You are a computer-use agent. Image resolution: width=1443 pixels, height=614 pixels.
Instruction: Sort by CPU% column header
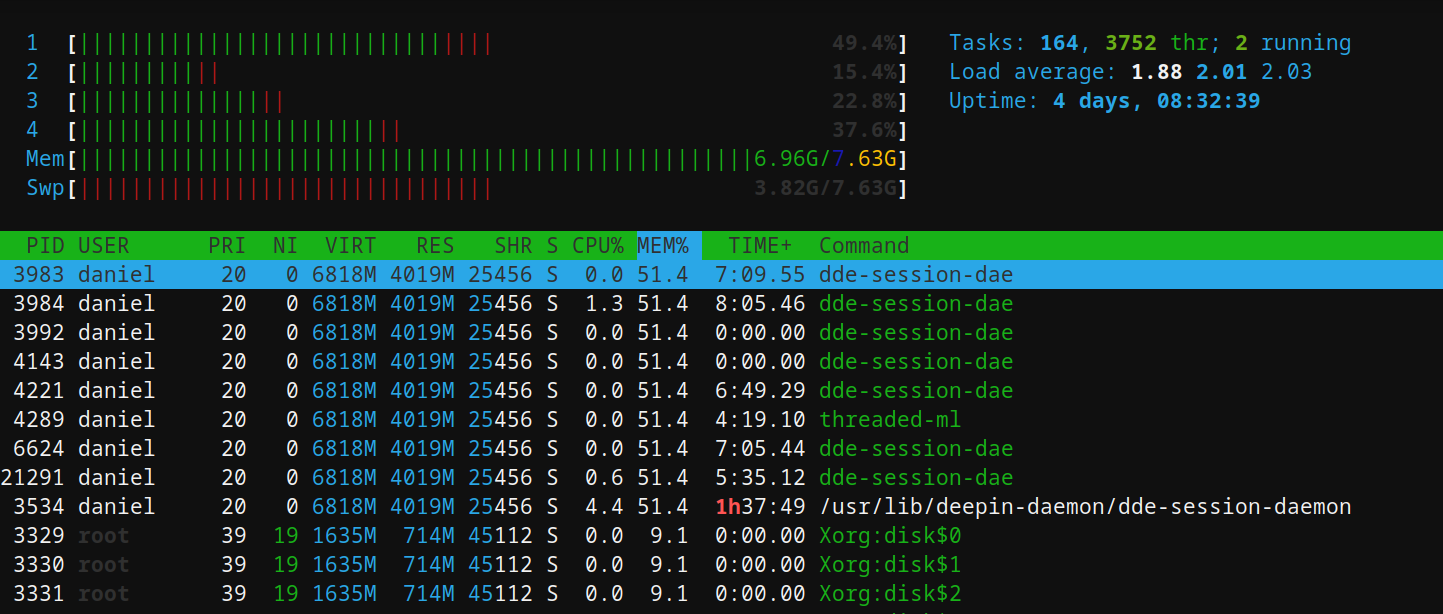[x=598, y=246]
